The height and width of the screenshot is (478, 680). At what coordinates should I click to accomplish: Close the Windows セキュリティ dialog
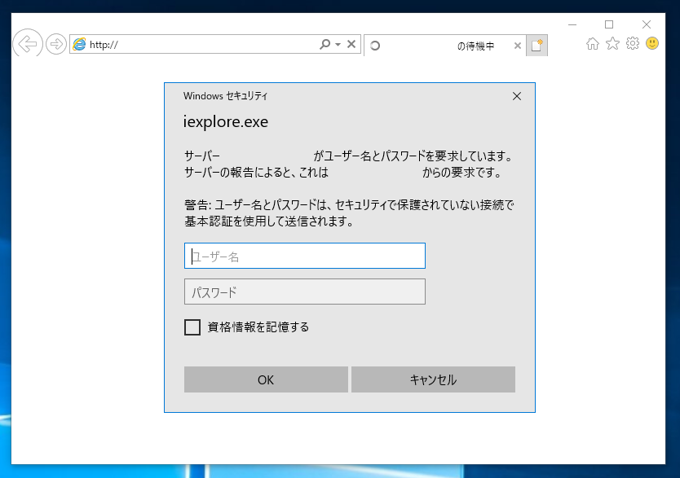coord(517,96)
